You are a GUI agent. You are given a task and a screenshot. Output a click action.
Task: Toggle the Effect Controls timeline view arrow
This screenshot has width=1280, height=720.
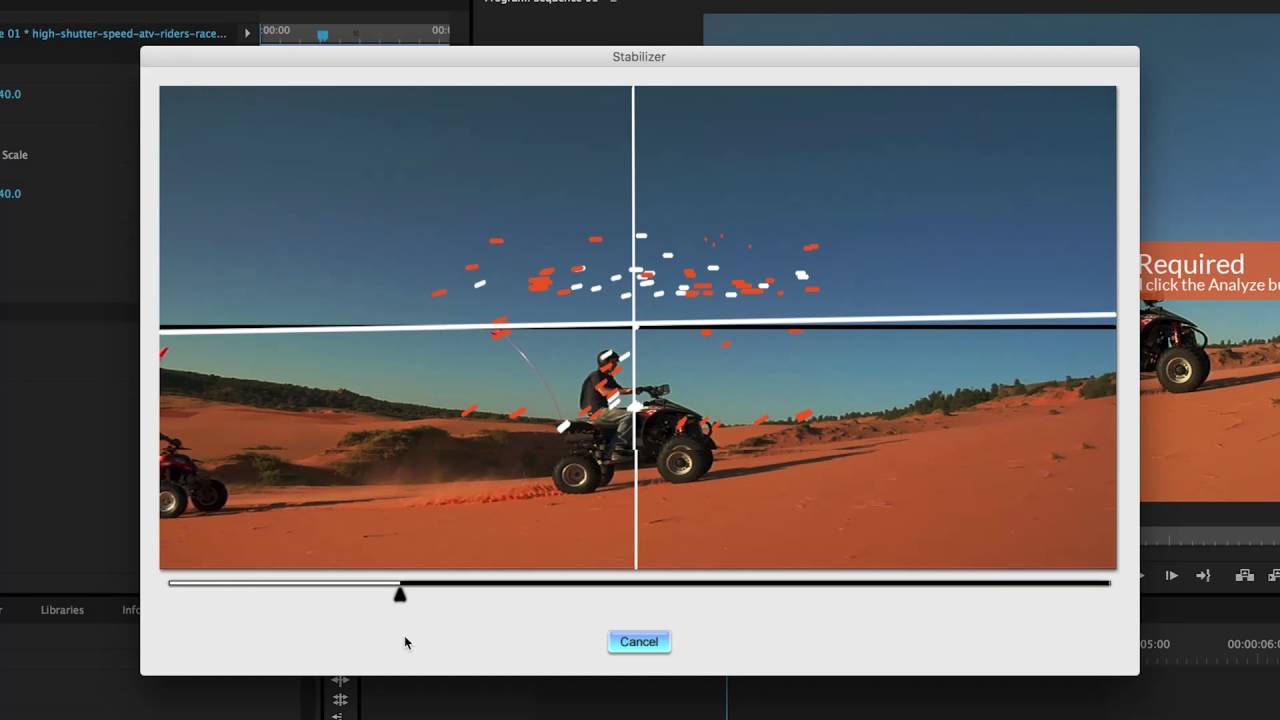247,33
